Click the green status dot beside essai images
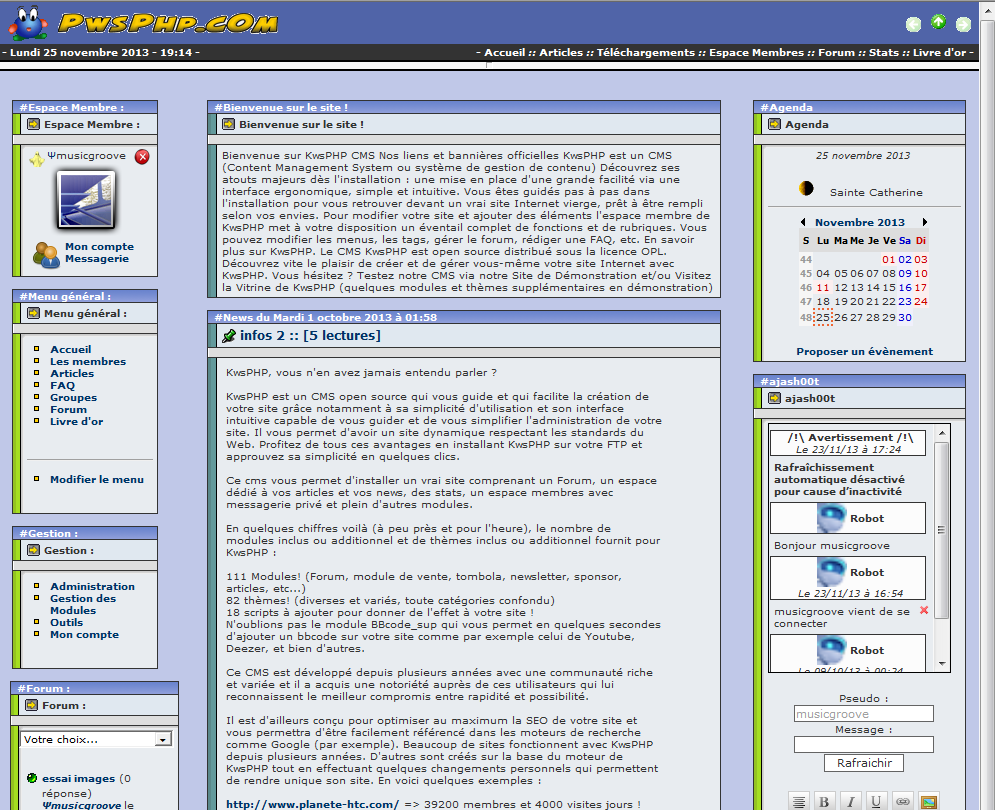This screenshot has height=810, width=995. tap(32, 778)
